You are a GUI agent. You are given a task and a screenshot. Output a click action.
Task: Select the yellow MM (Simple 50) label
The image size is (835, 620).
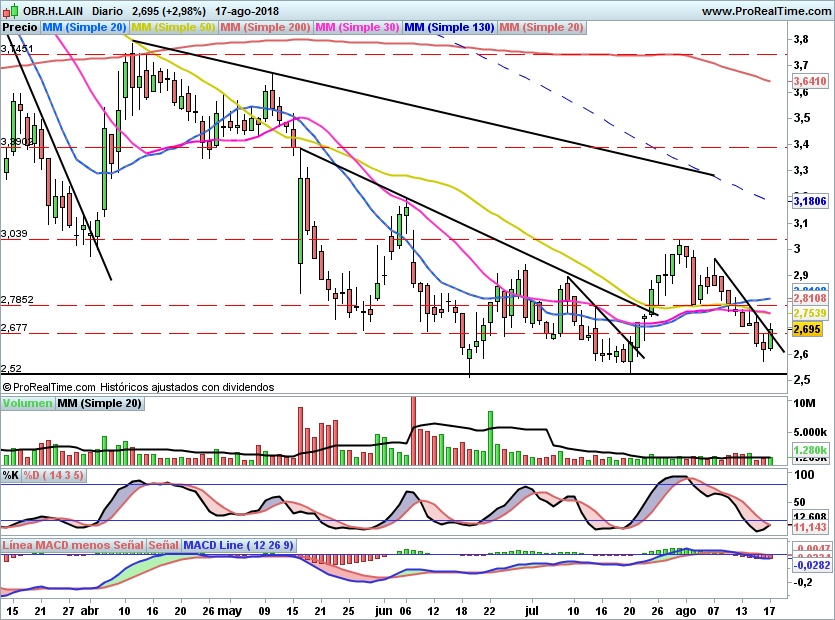(173, 27)
